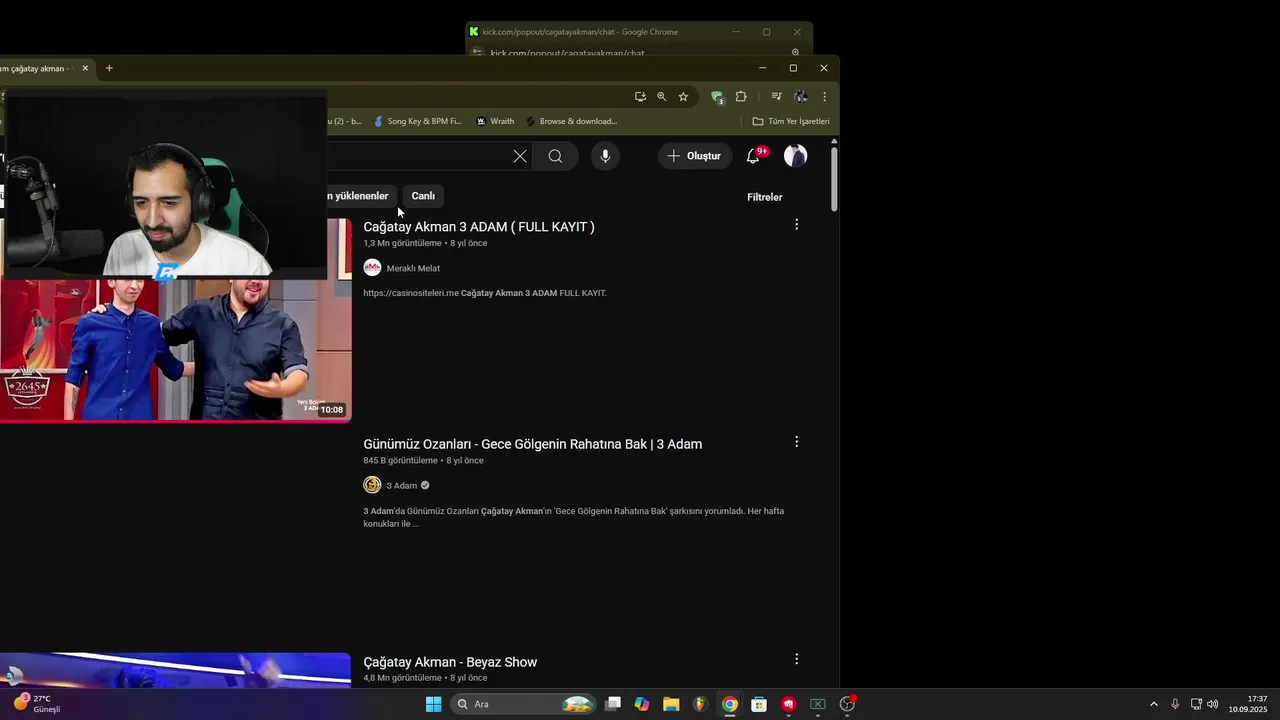This screenshot has width=1280, height=720.
Task: Click the install app icon in address bar
Action: pyautogui.click(x=640, y=97)
